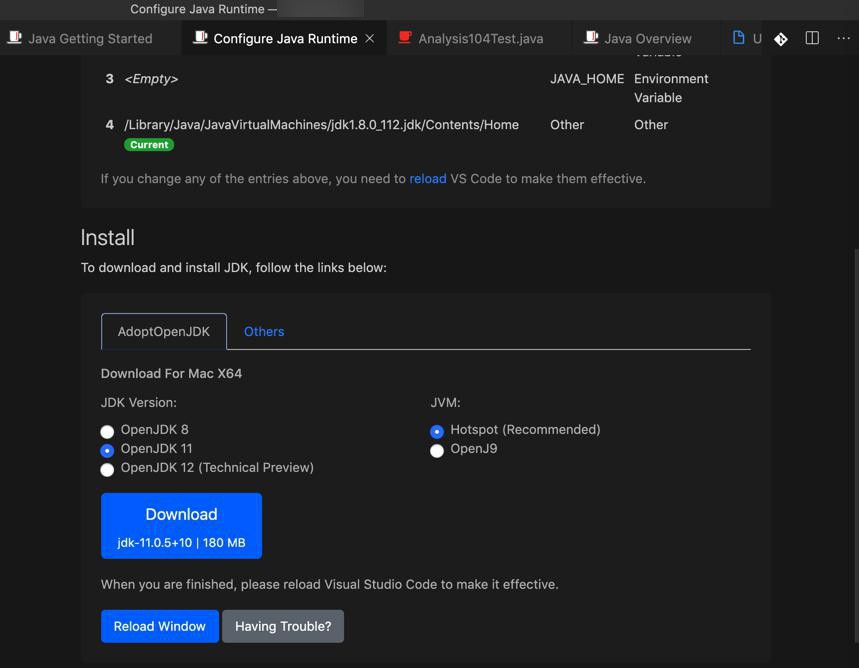The width and height of the screenshot is (859, 668).
Task: Click the vertical scrollbar on the right
Action: (856, 446)
